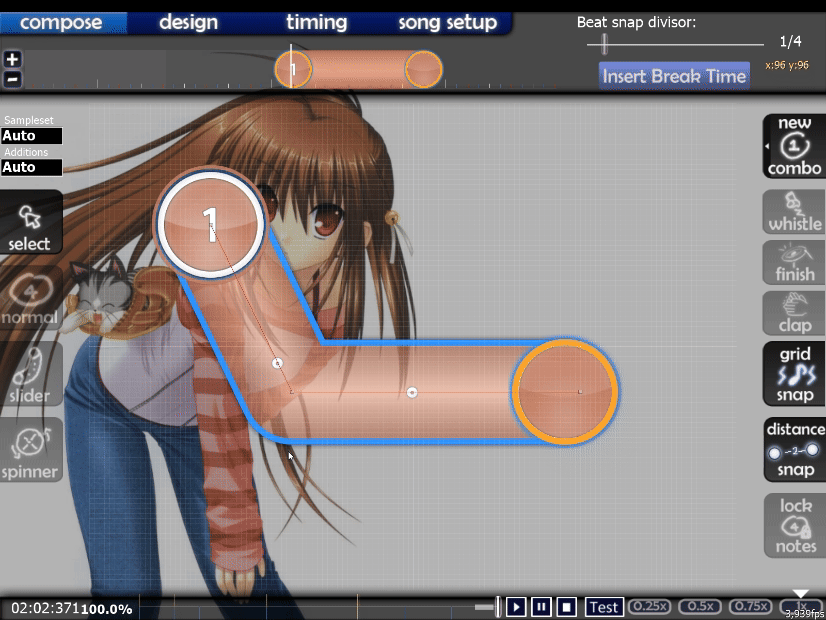
Task: Add finish hitsound
Action: [x=794, y=262]
